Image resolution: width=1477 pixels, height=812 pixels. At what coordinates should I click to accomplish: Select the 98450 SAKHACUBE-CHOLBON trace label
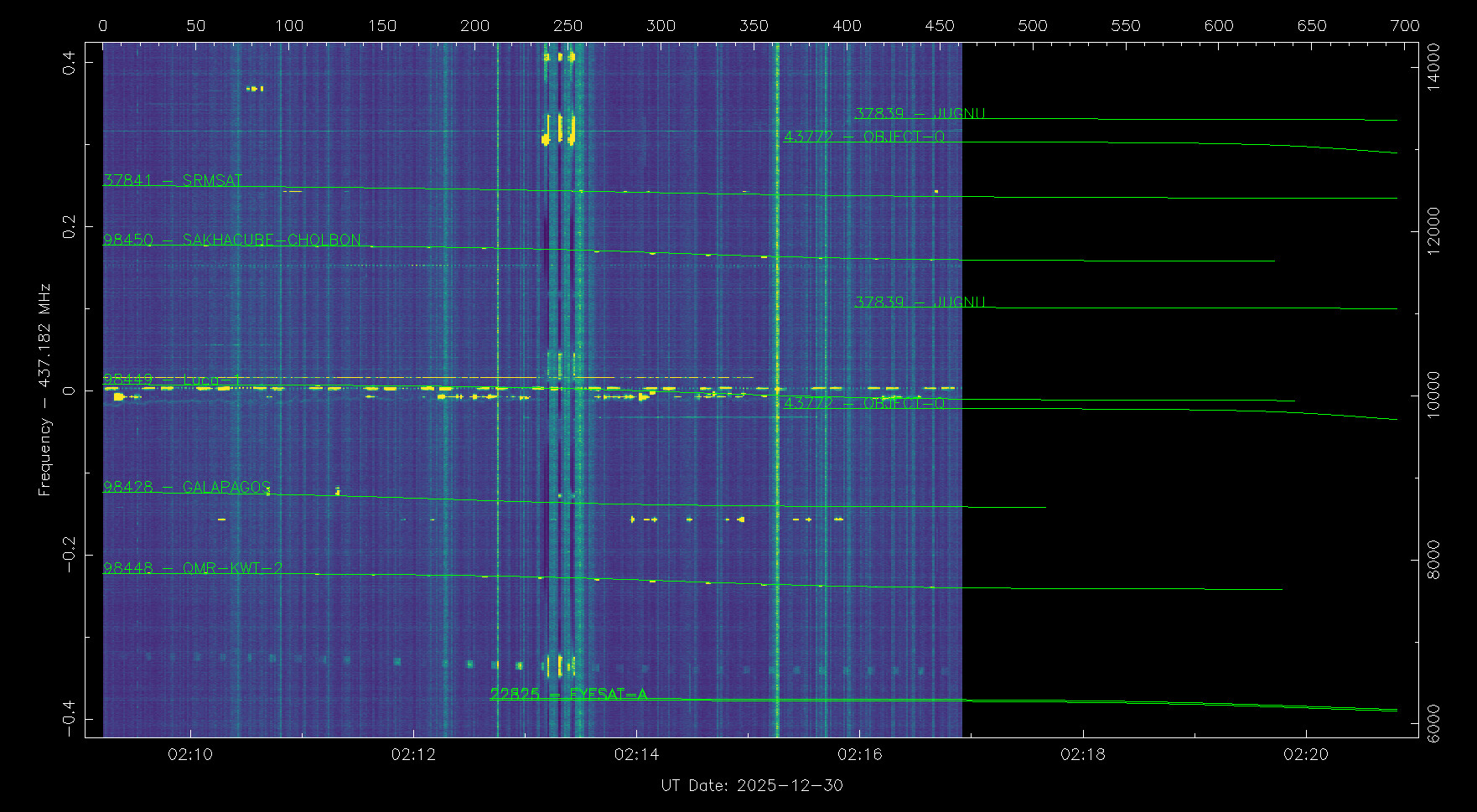click(232, 240)
